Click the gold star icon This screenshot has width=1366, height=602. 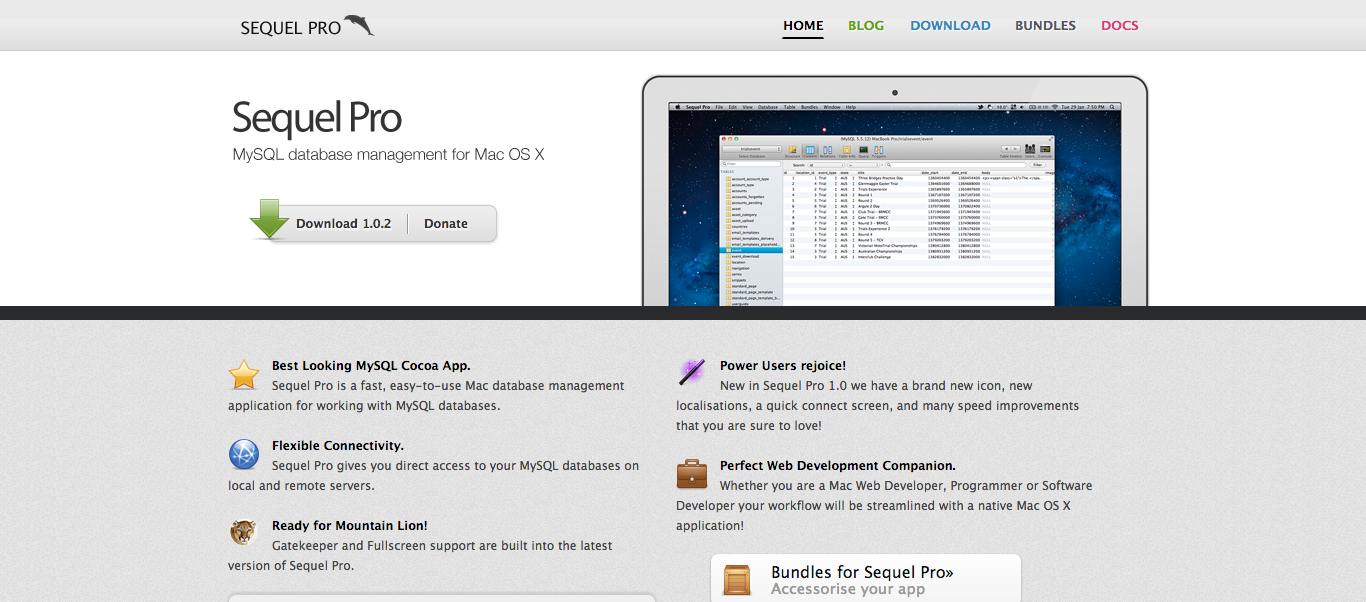coord(244,375)
